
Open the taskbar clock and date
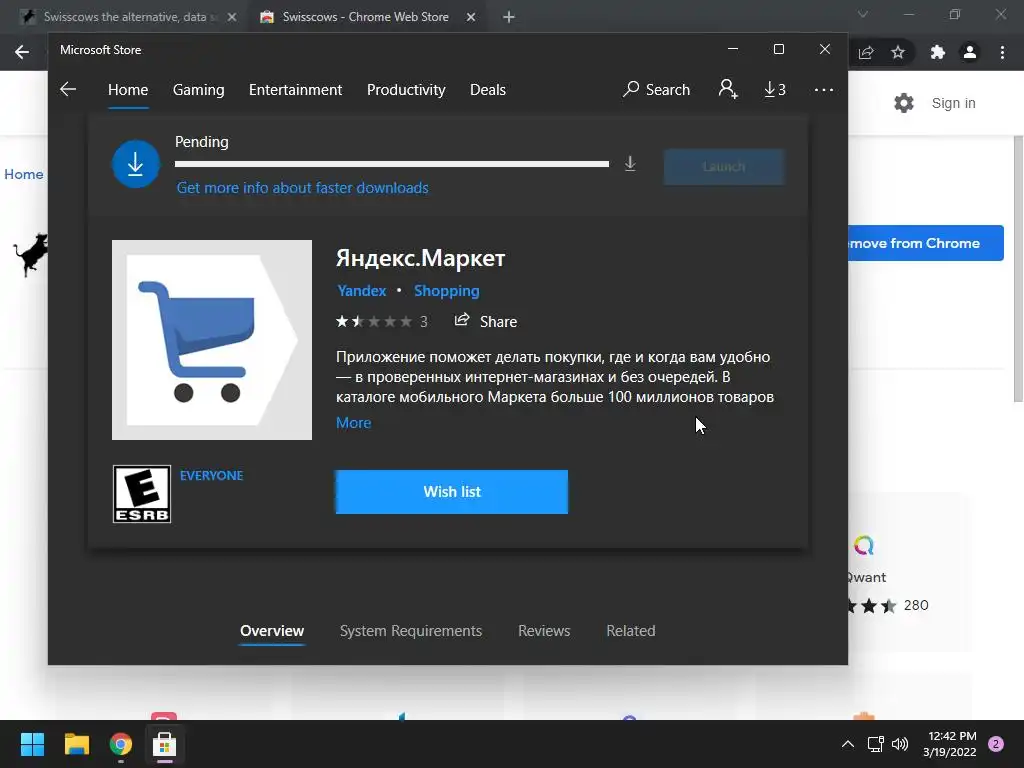coord(950,744)
